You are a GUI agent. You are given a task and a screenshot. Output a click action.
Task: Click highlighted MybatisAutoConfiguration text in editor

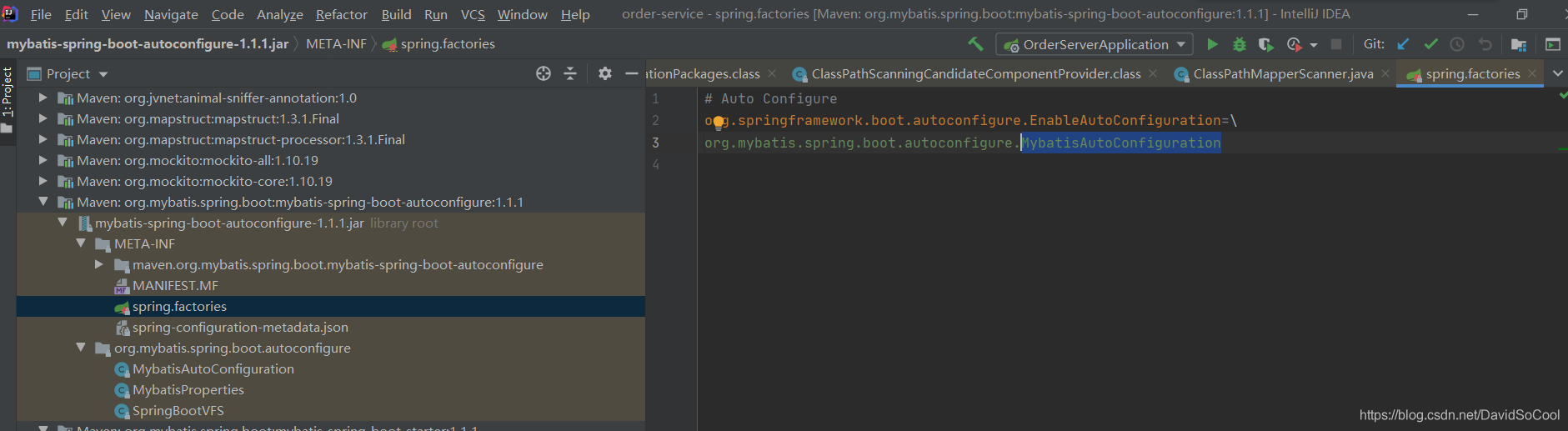pos(1121,143)
